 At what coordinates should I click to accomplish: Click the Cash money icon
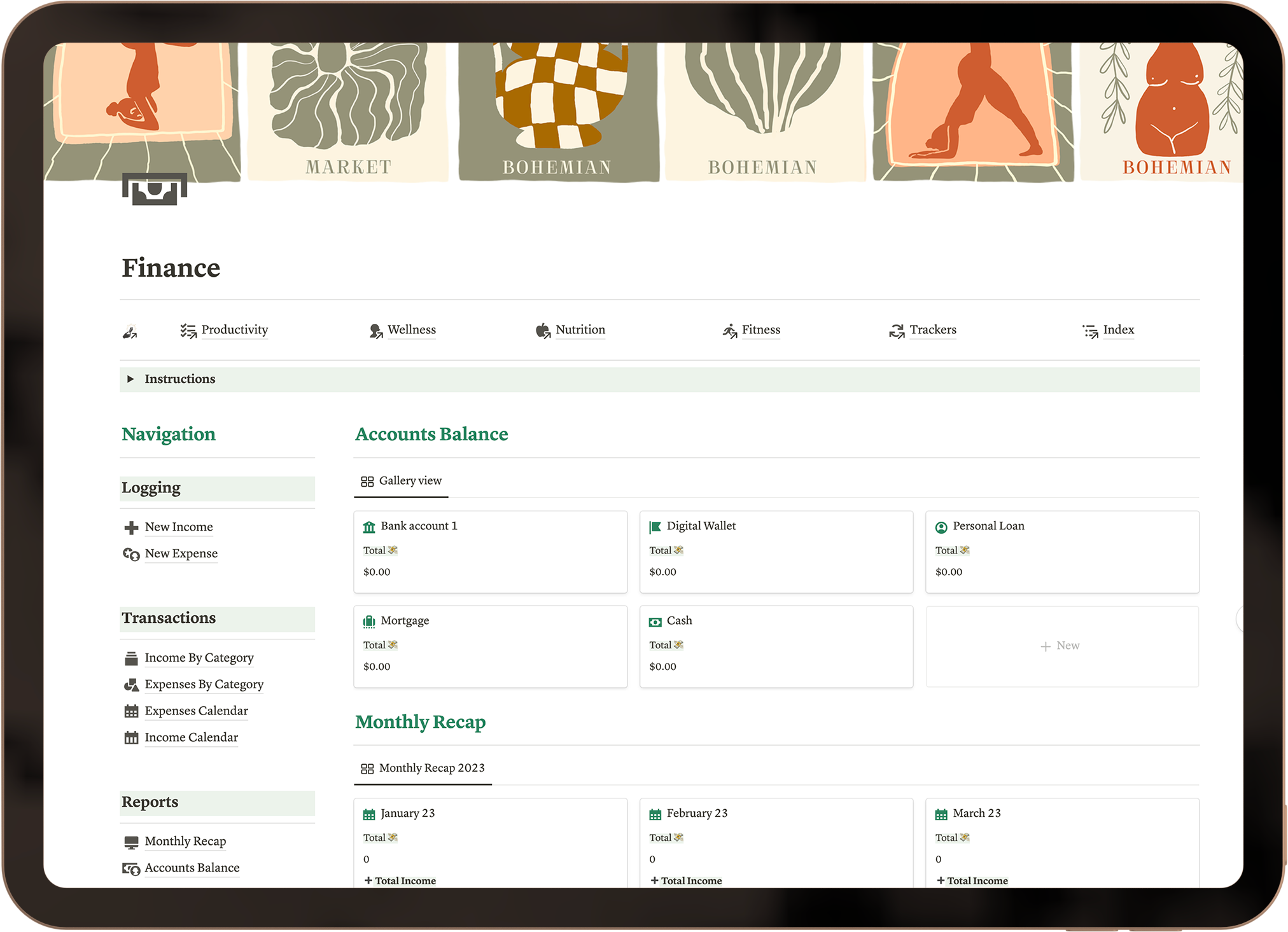[655, 622]
